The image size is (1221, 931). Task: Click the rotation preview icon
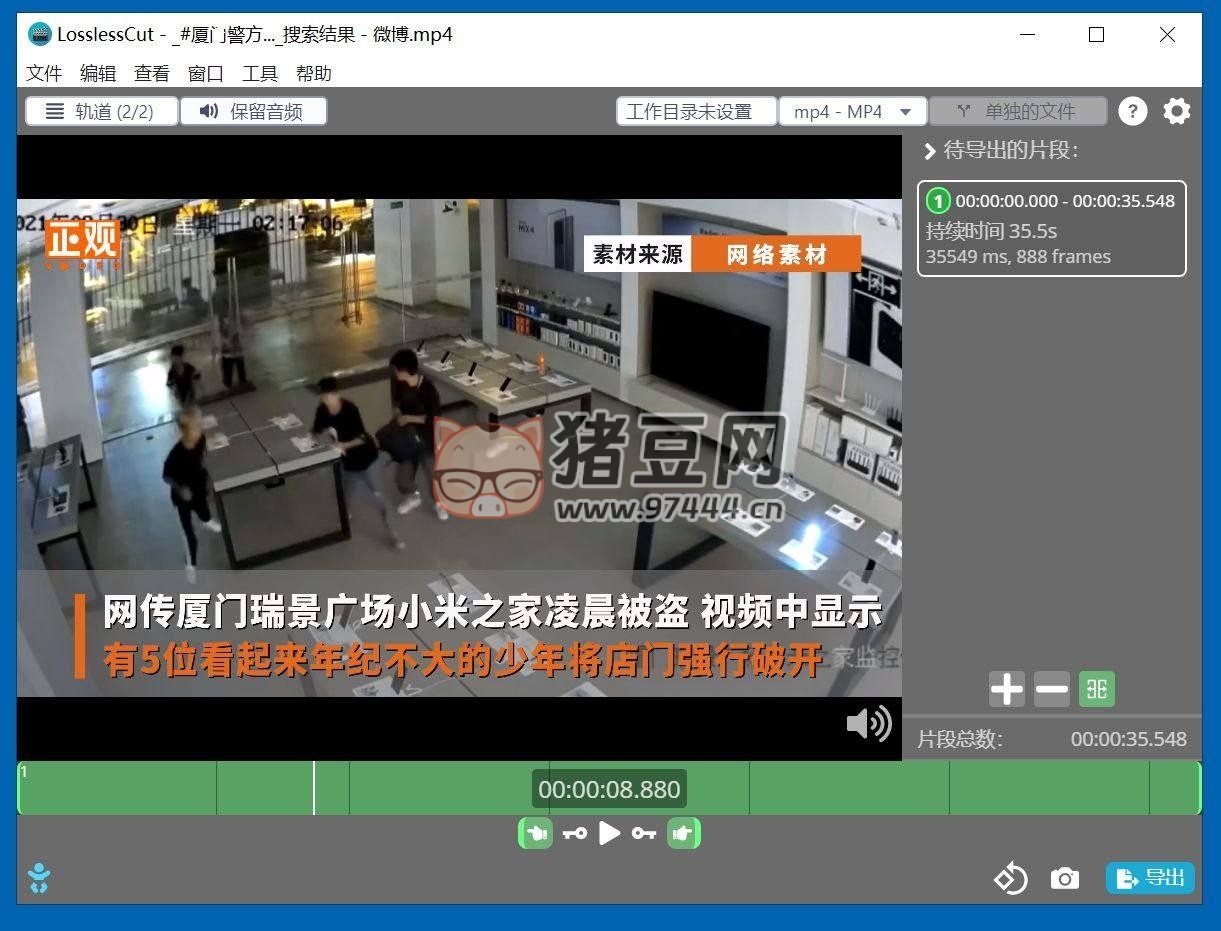1010,878
